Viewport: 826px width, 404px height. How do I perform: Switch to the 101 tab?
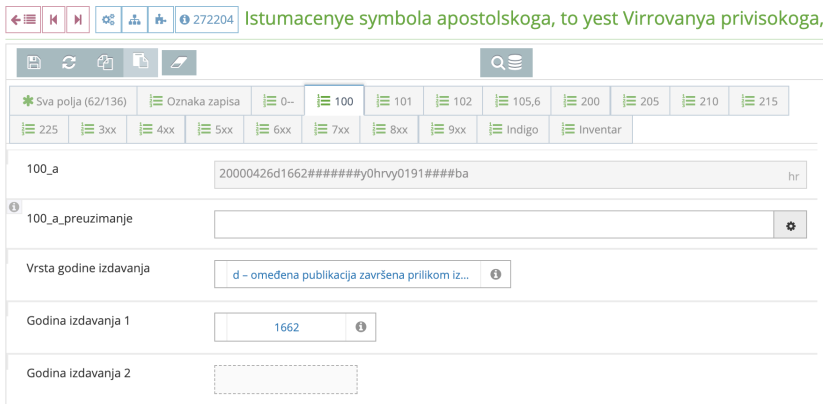pyautogui.click(x=394, y=101)
